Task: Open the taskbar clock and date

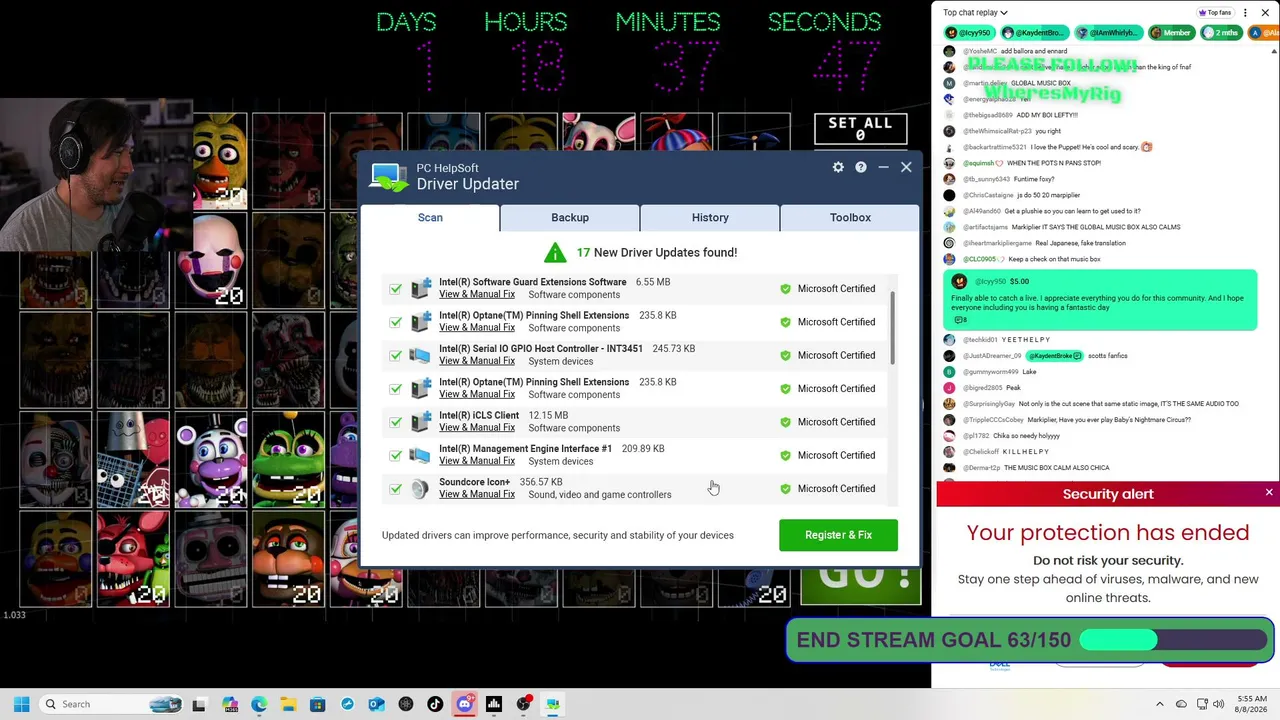Action: click(x=1251, y=704)
